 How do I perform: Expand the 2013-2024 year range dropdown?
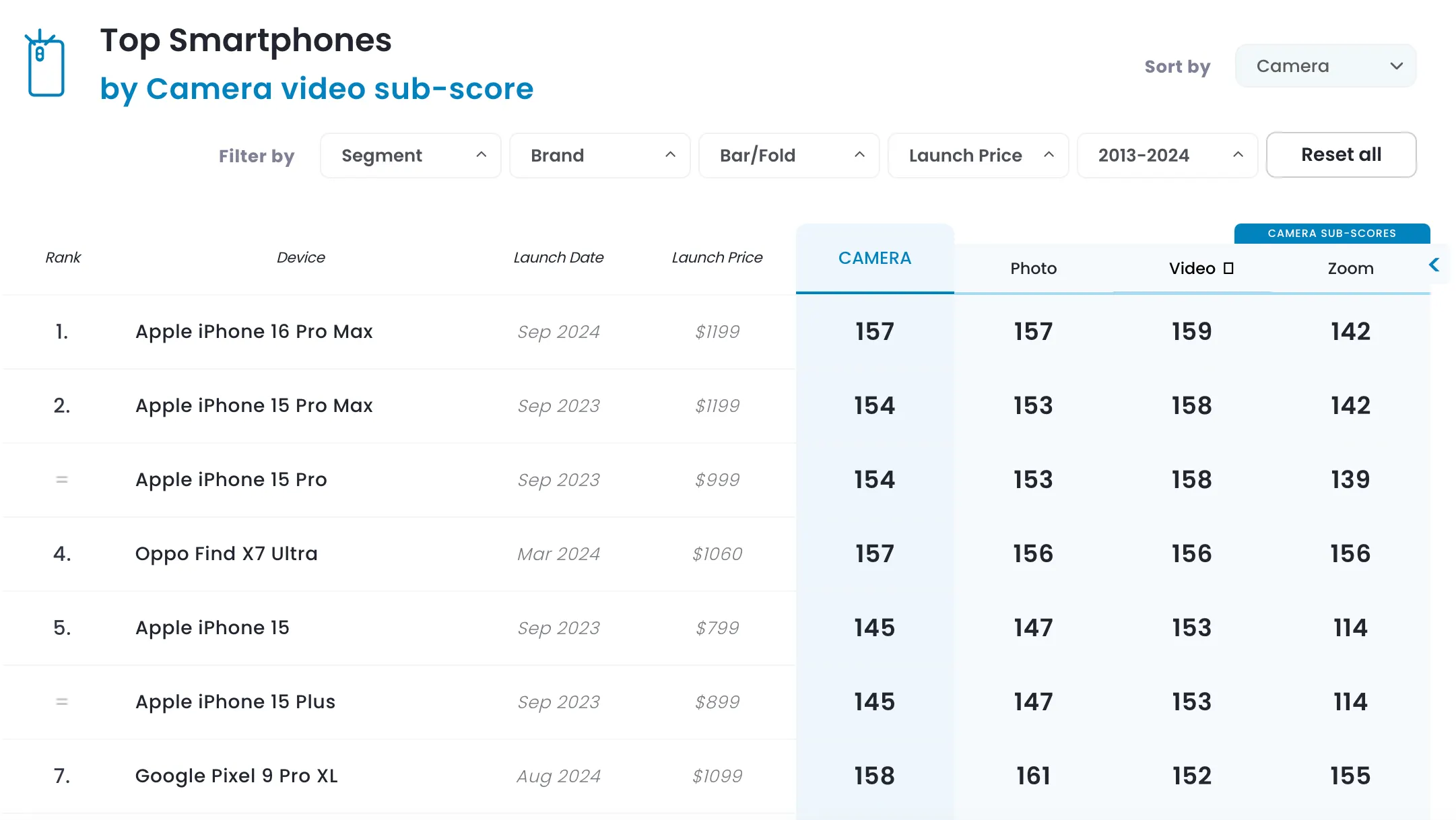coord(1167,156)
